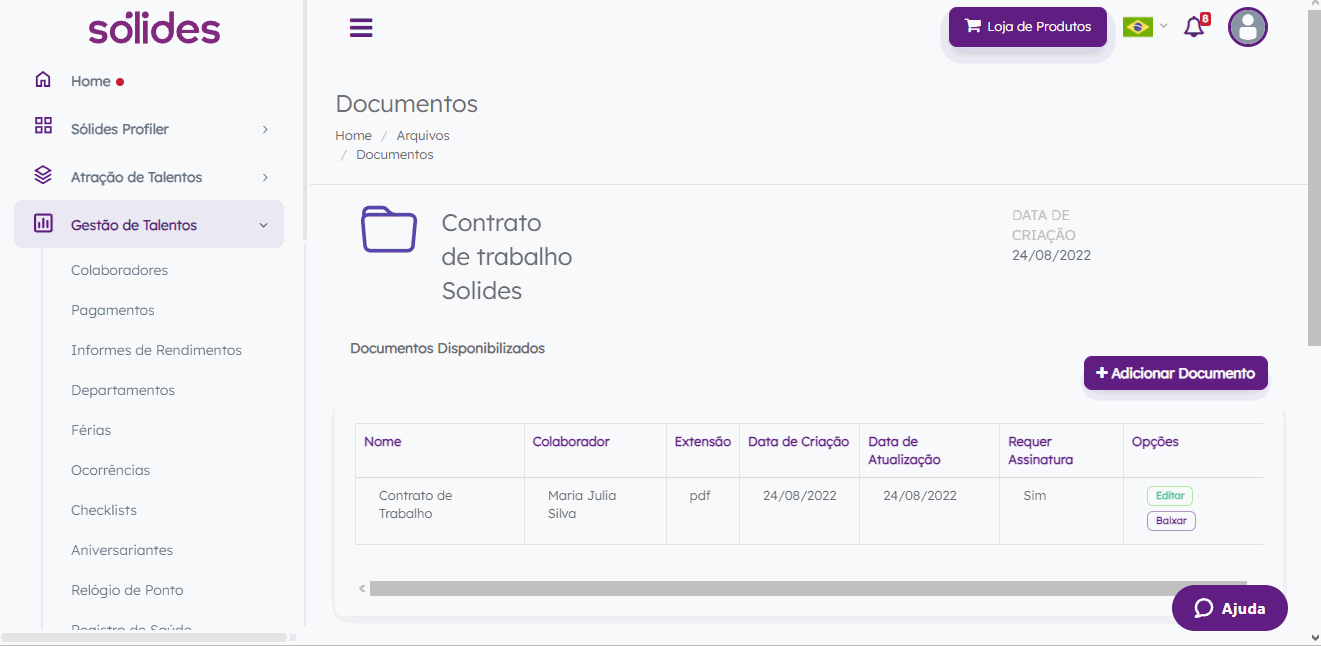
Task: Click Editar for Contrato de Trabalho
Action: [1170, 496]
